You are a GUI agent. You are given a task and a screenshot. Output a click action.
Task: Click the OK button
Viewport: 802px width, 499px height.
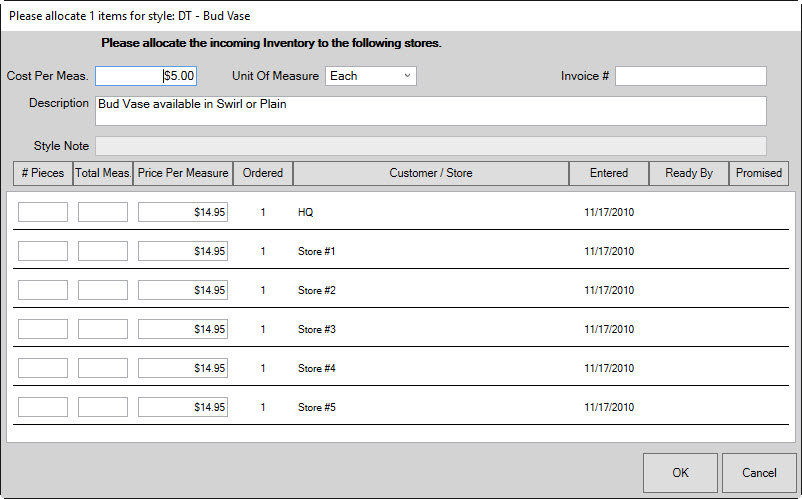(680, 473)
